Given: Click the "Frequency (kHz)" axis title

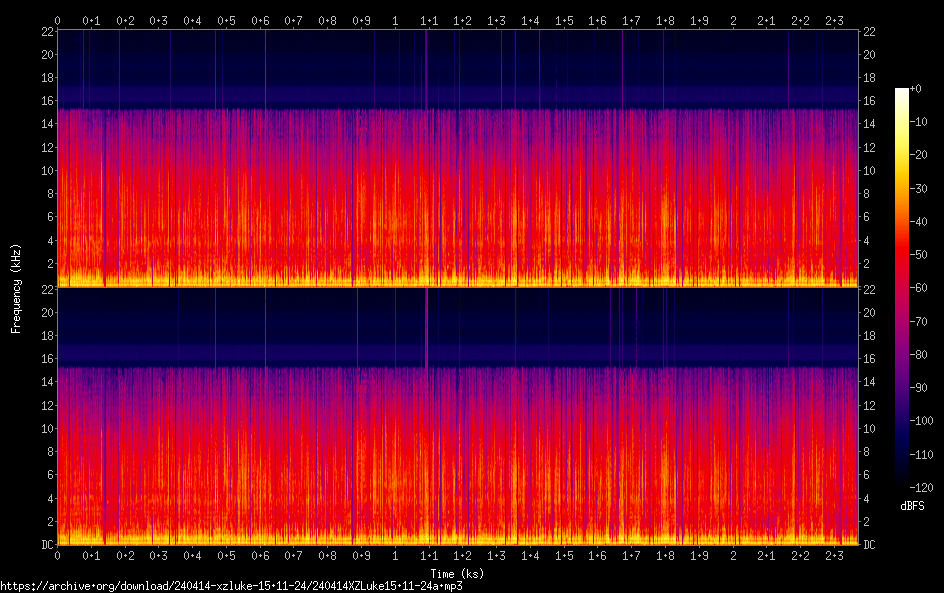Looking at the screenshot, I should [16, 288].
